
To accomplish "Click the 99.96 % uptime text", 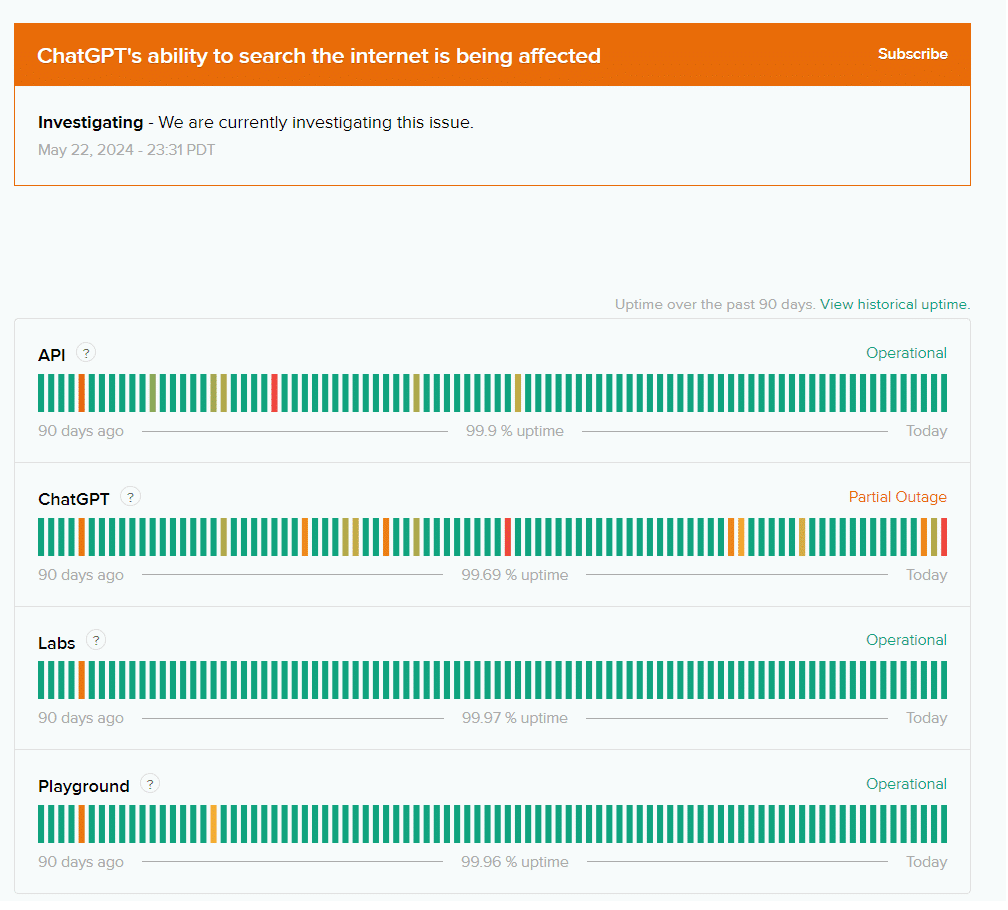I will pos(515,862).
